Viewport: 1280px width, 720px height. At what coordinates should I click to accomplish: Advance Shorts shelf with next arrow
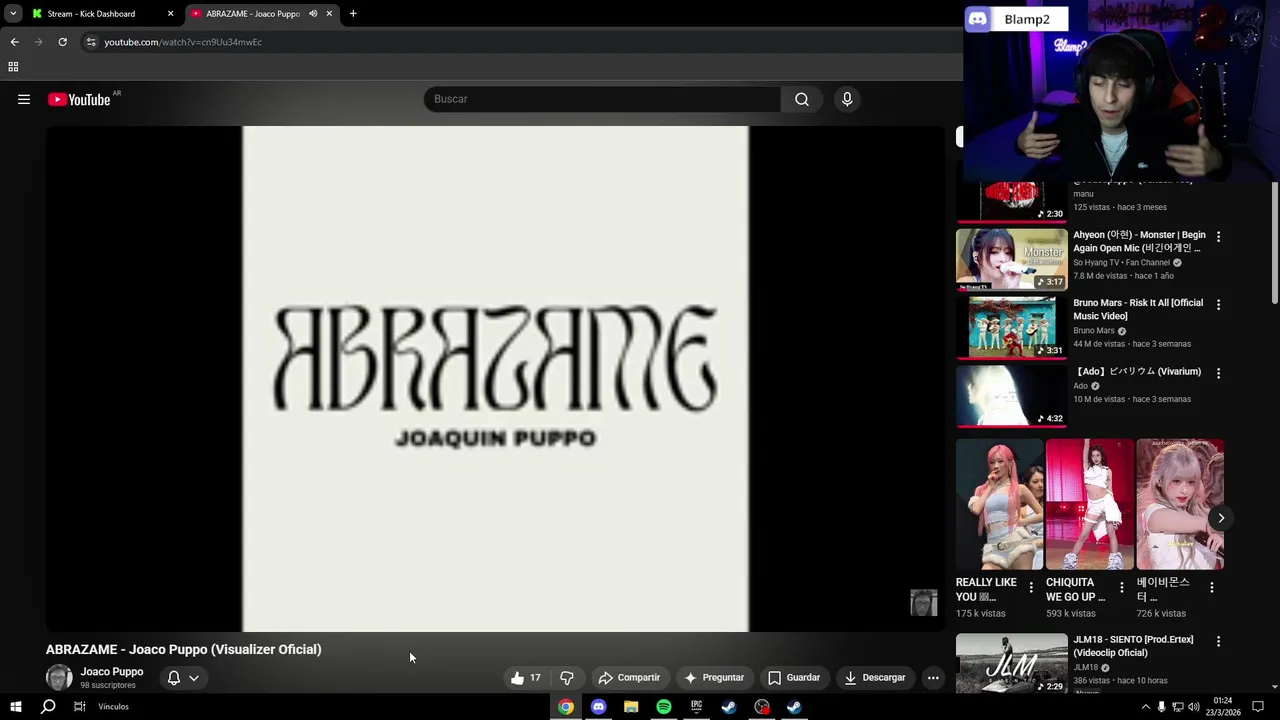(x=1221, y=518)
